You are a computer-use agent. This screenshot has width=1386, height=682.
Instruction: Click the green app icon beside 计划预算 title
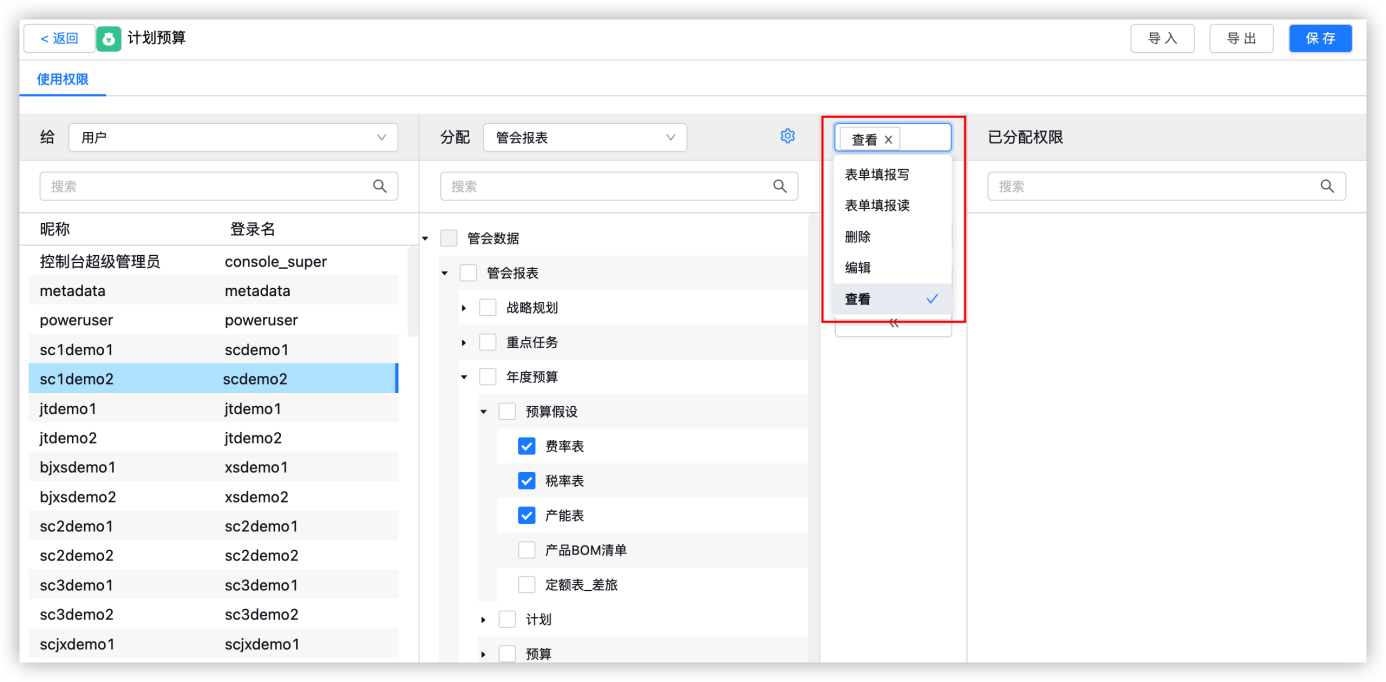pos(110,37)
